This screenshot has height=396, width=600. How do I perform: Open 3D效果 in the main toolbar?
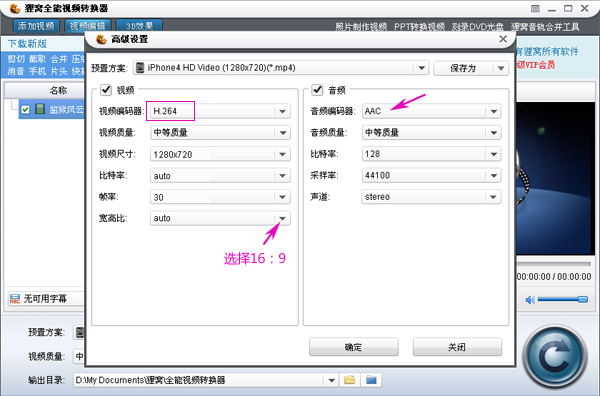(x=139, y=26)
